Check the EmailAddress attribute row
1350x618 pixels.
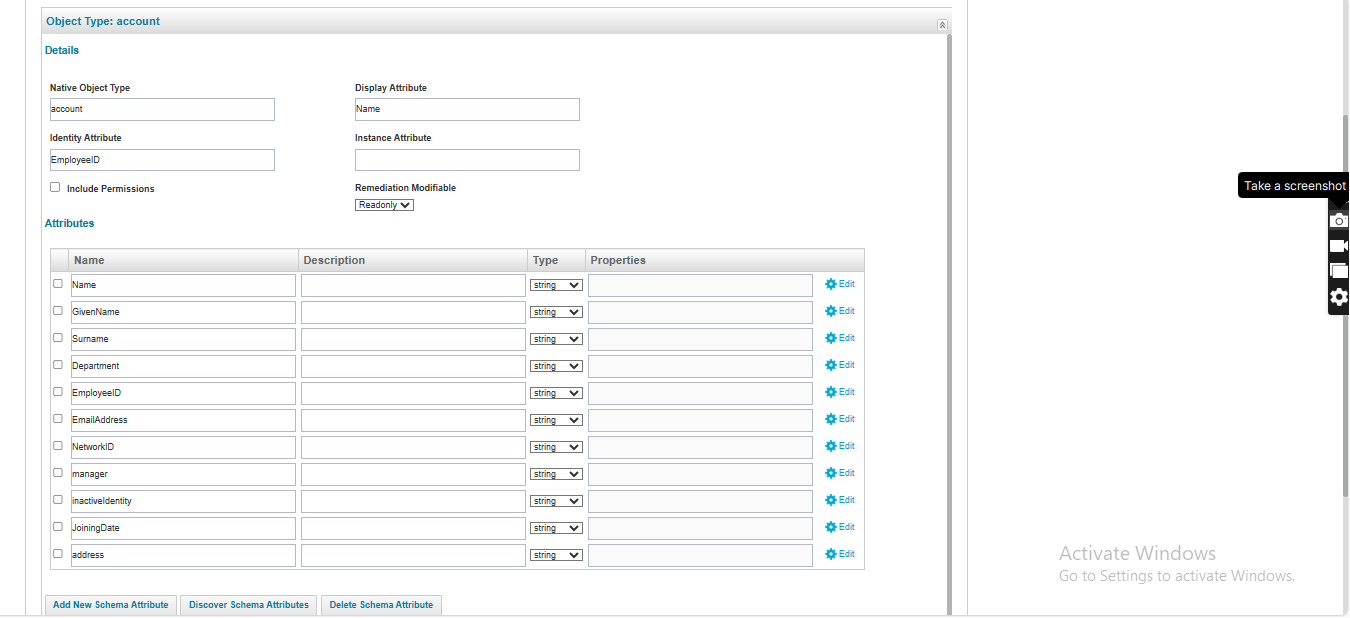(x=58, y=419)
